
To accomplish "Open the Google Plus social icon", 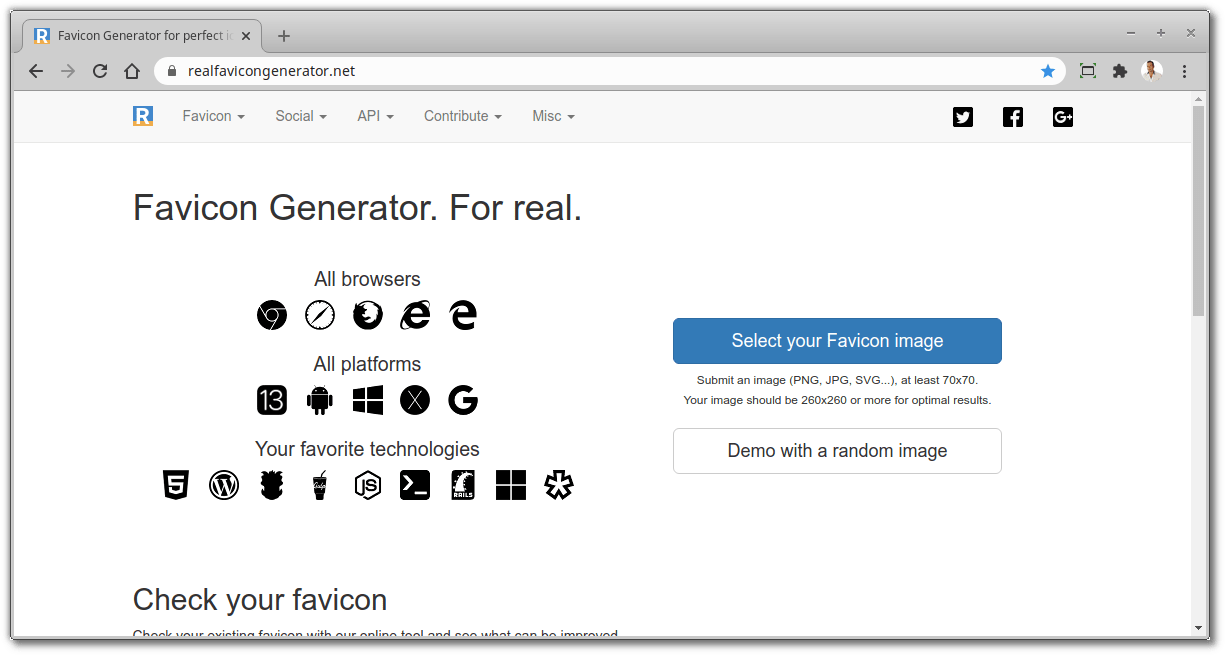I will click(x=1063, y=117).
